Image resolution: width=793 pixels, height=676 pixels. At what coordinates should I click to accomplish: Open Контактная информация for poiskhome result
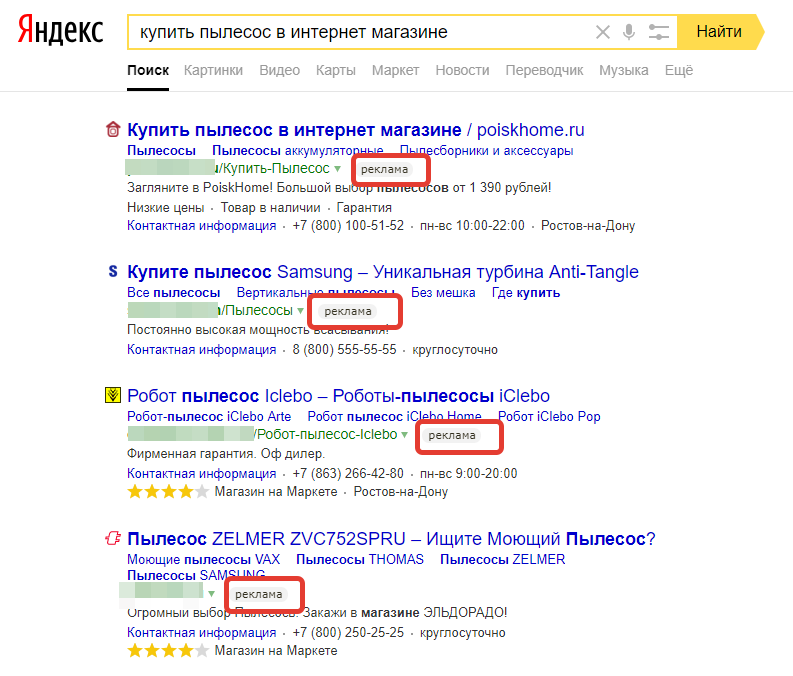201,226
